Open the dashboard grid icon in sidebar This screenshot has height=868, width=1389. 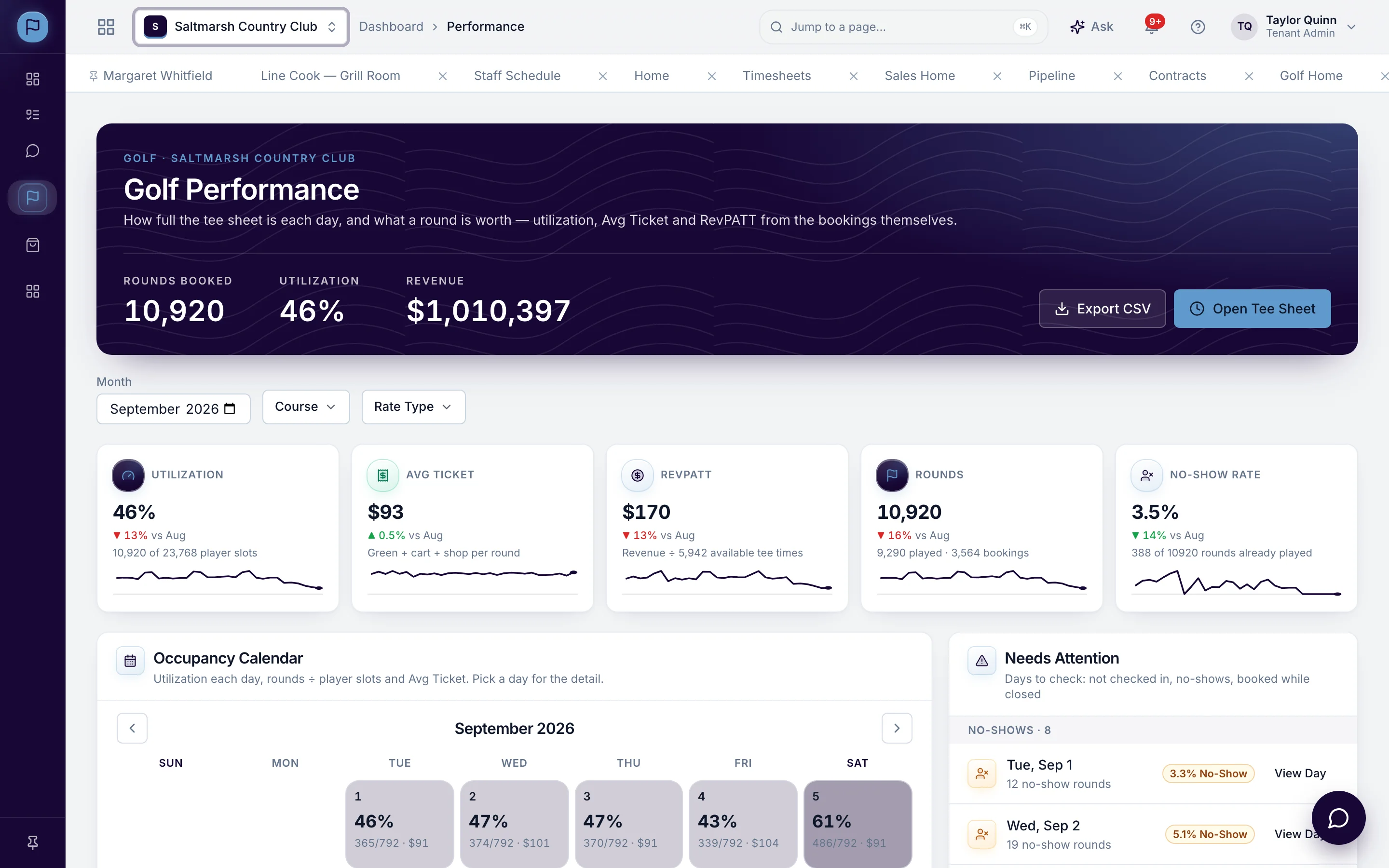point(33,79)
